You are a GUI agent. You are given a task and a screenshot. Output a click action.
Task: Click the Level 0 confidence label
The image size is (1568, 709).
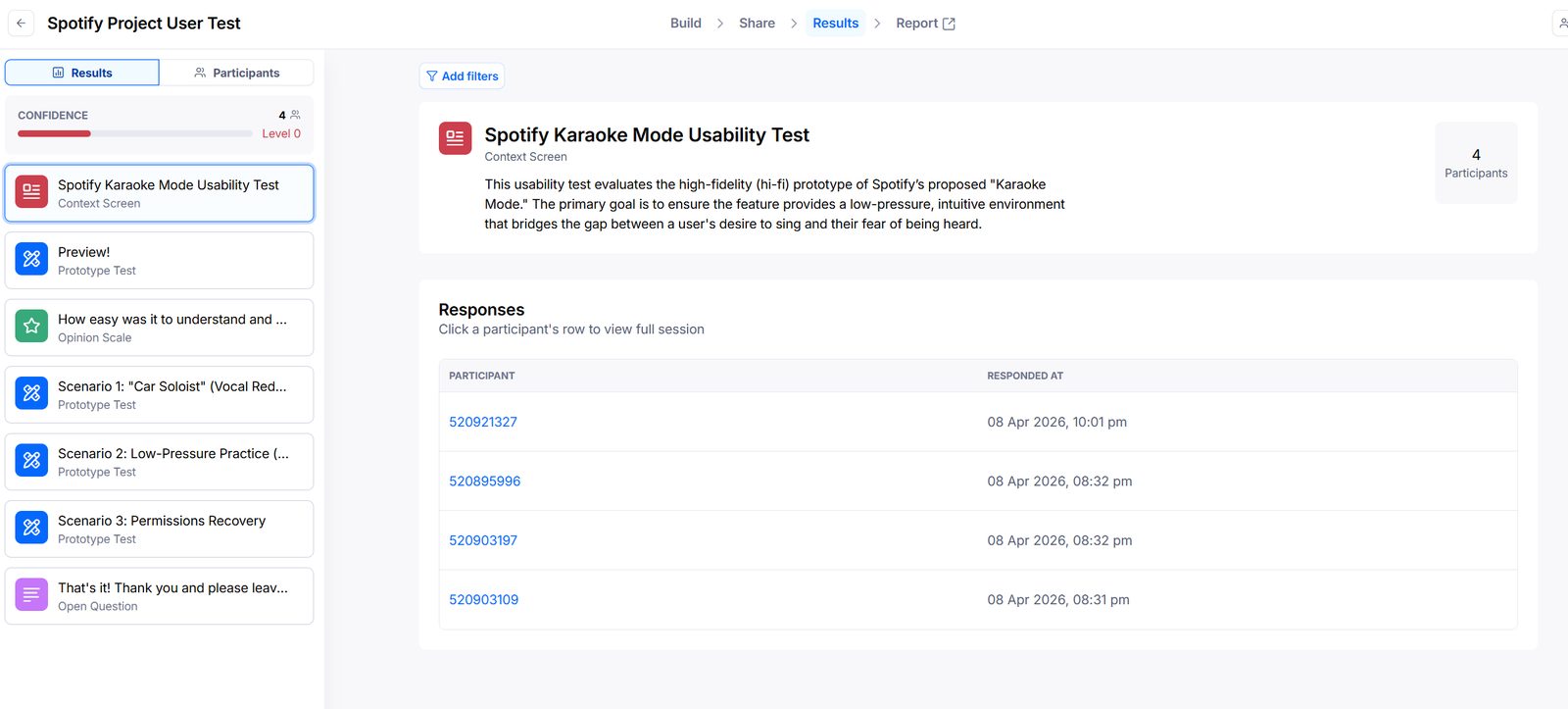[281, 133]
